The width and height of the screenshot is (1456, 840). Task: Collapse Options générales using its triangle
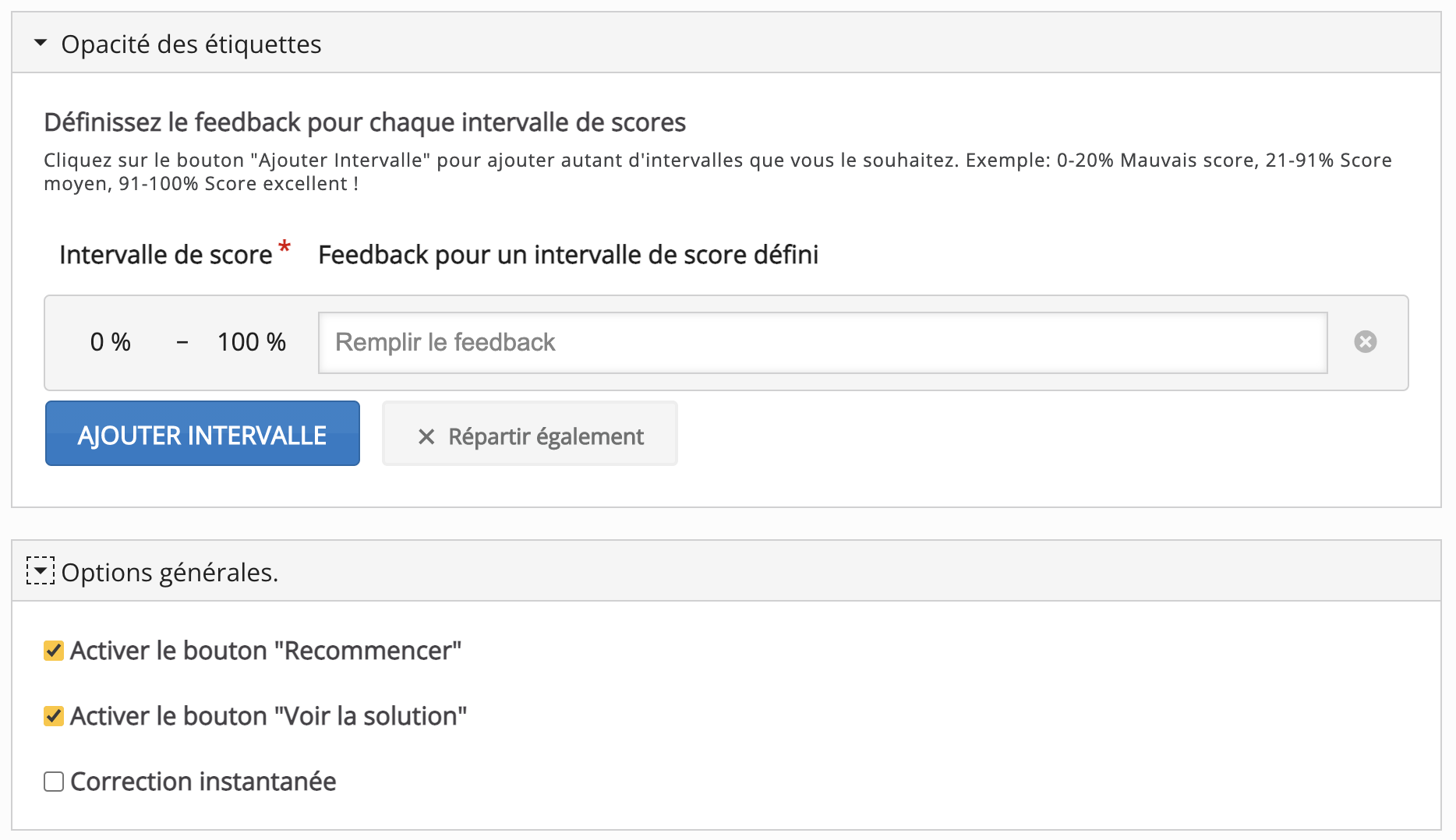click(41, 571)
